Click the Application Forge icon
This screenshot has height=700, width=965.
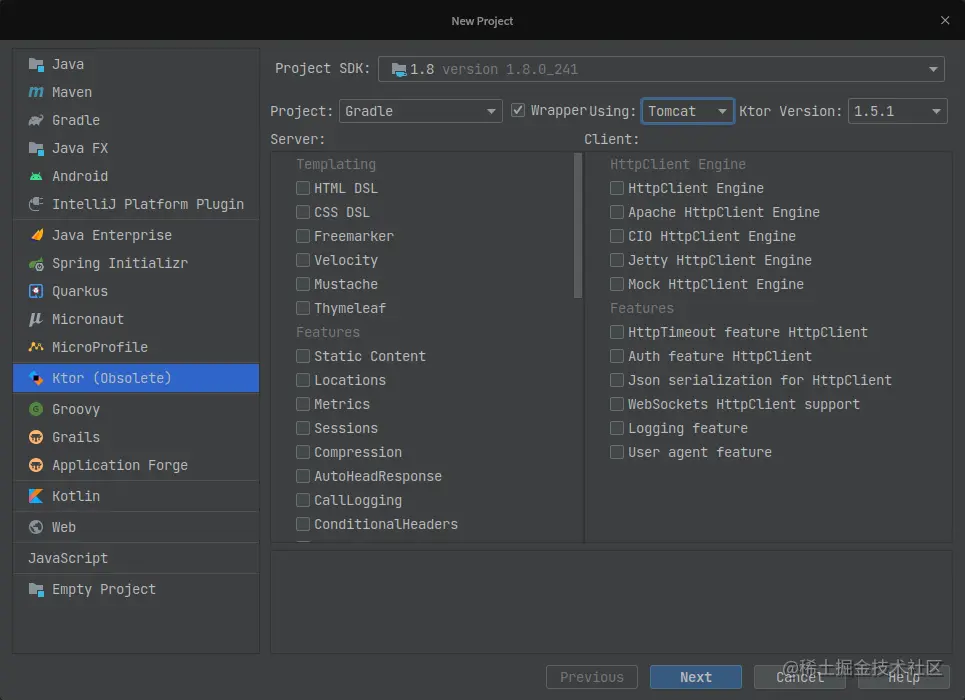[x=36, y=465]
